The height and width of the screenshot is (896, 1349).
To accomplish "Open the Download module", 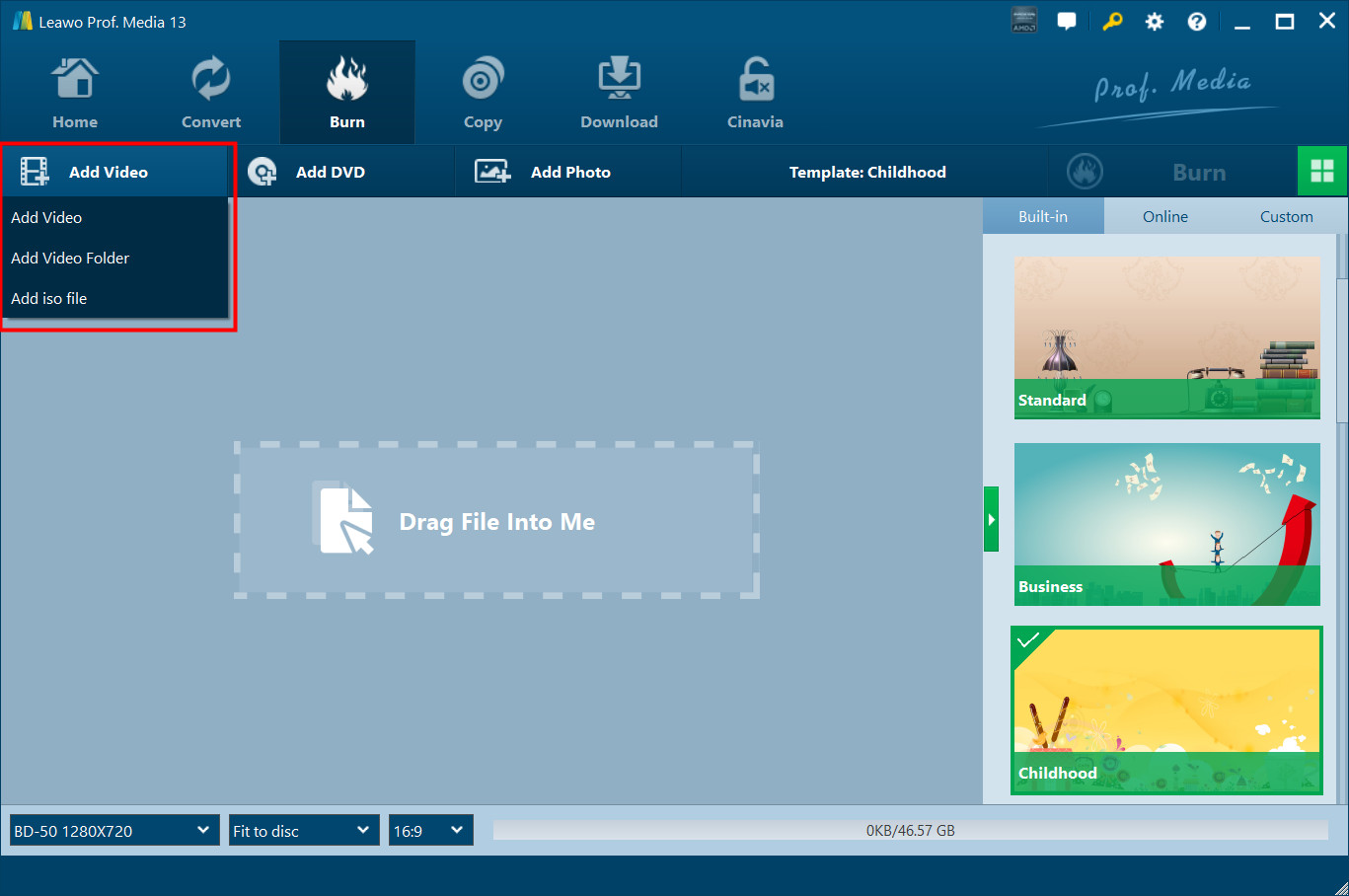I will 619,94.
